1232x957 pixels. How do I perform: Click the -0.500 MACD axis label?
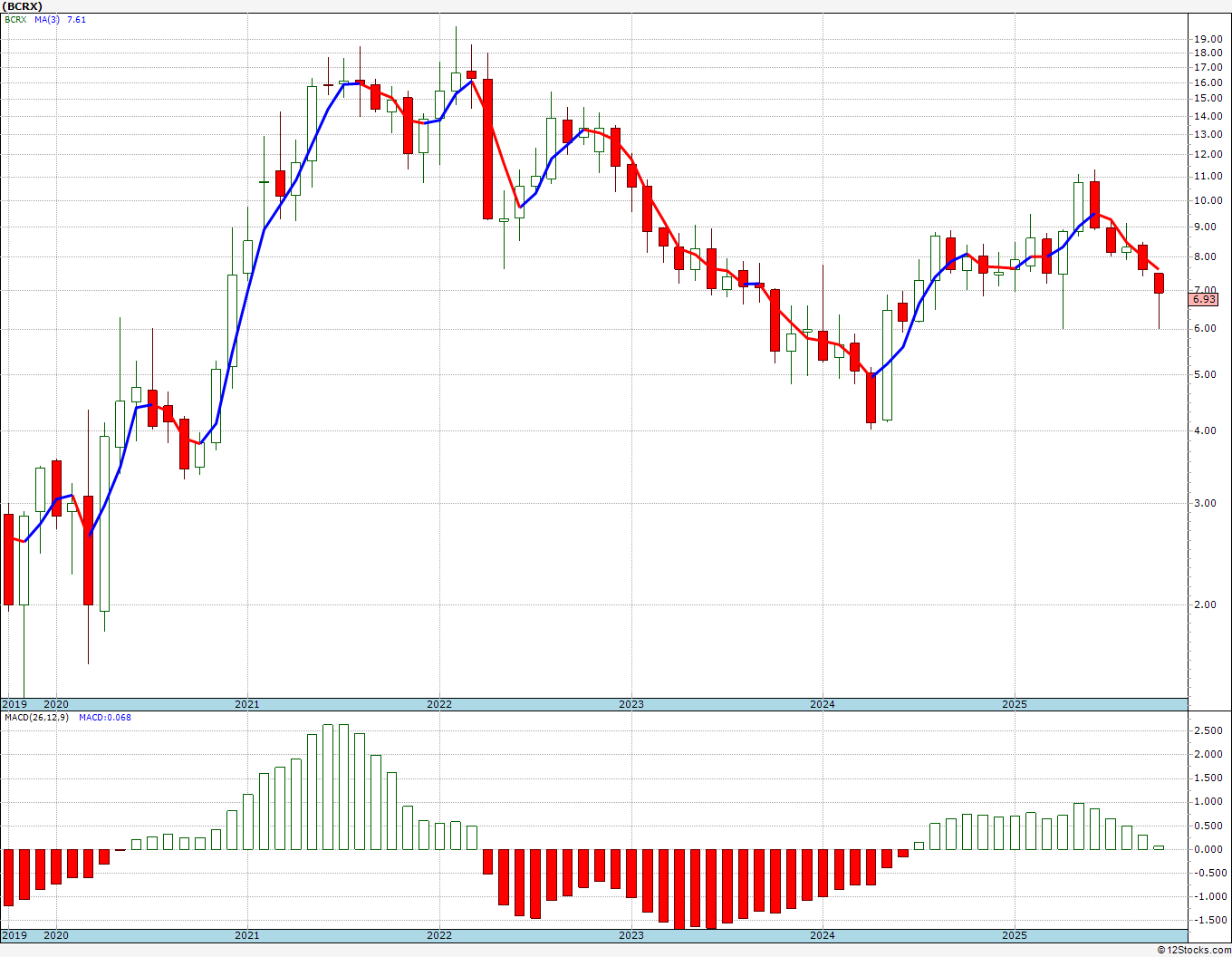coord(1209,874)
